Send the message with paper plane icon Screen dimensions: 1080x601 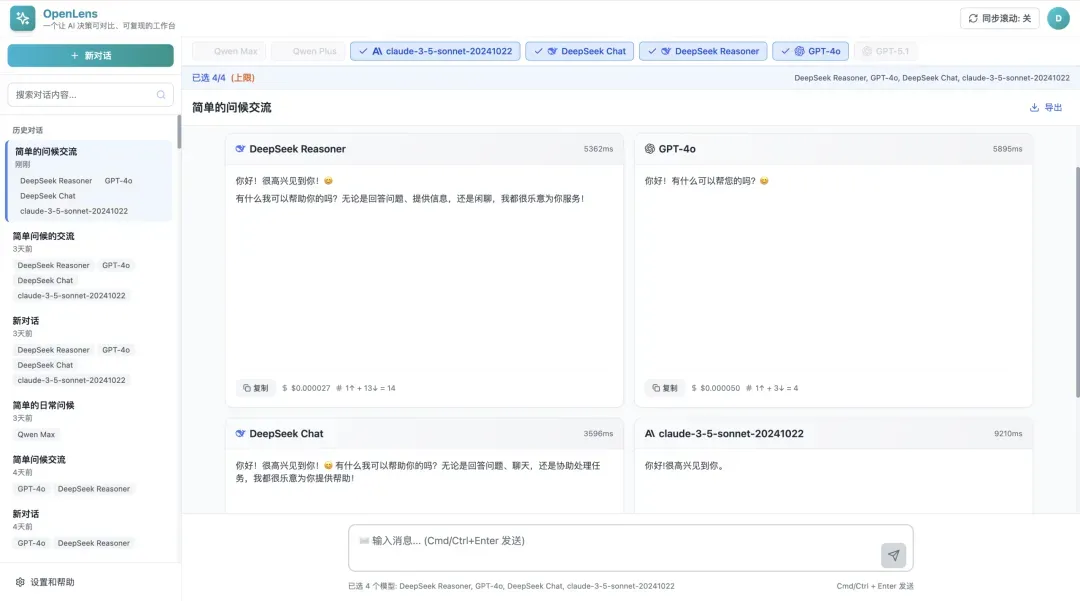(893, 556)
